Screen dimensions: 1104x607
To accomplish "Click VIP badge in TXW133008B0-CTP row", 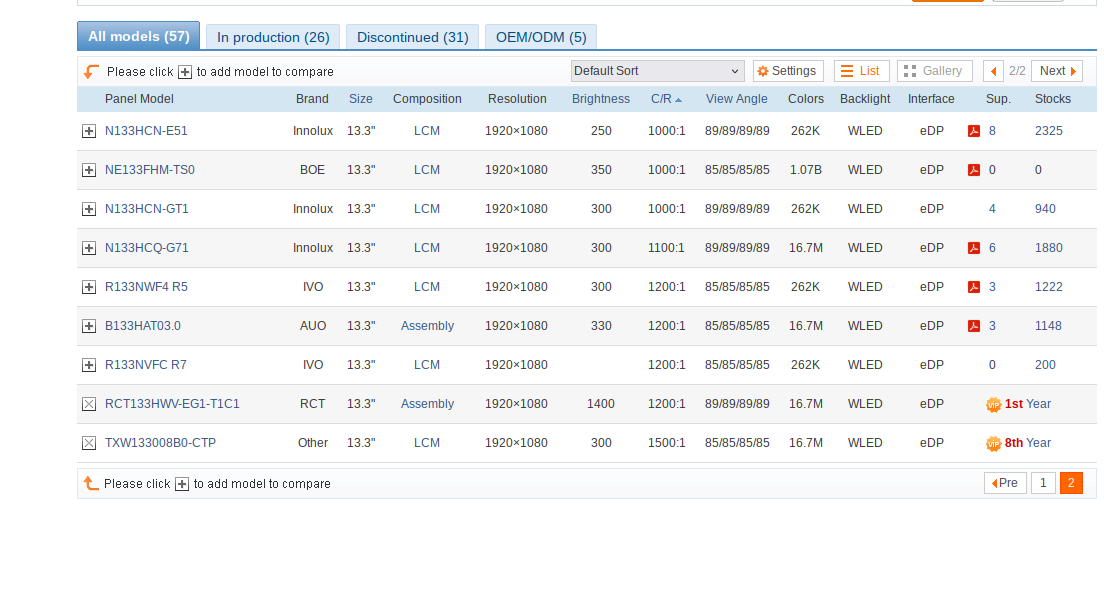I will pos(993,443).
